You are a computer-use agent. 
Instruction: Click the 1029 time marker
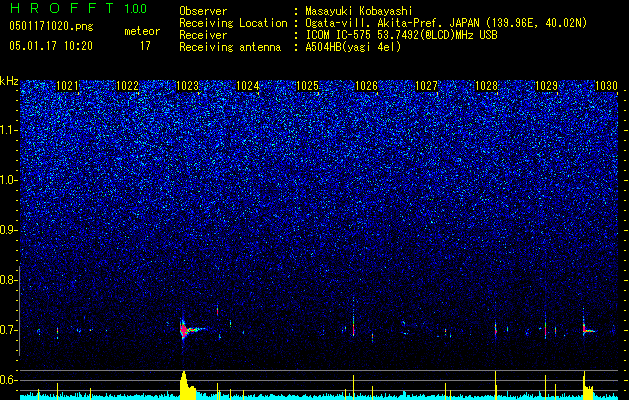[546, 86]
